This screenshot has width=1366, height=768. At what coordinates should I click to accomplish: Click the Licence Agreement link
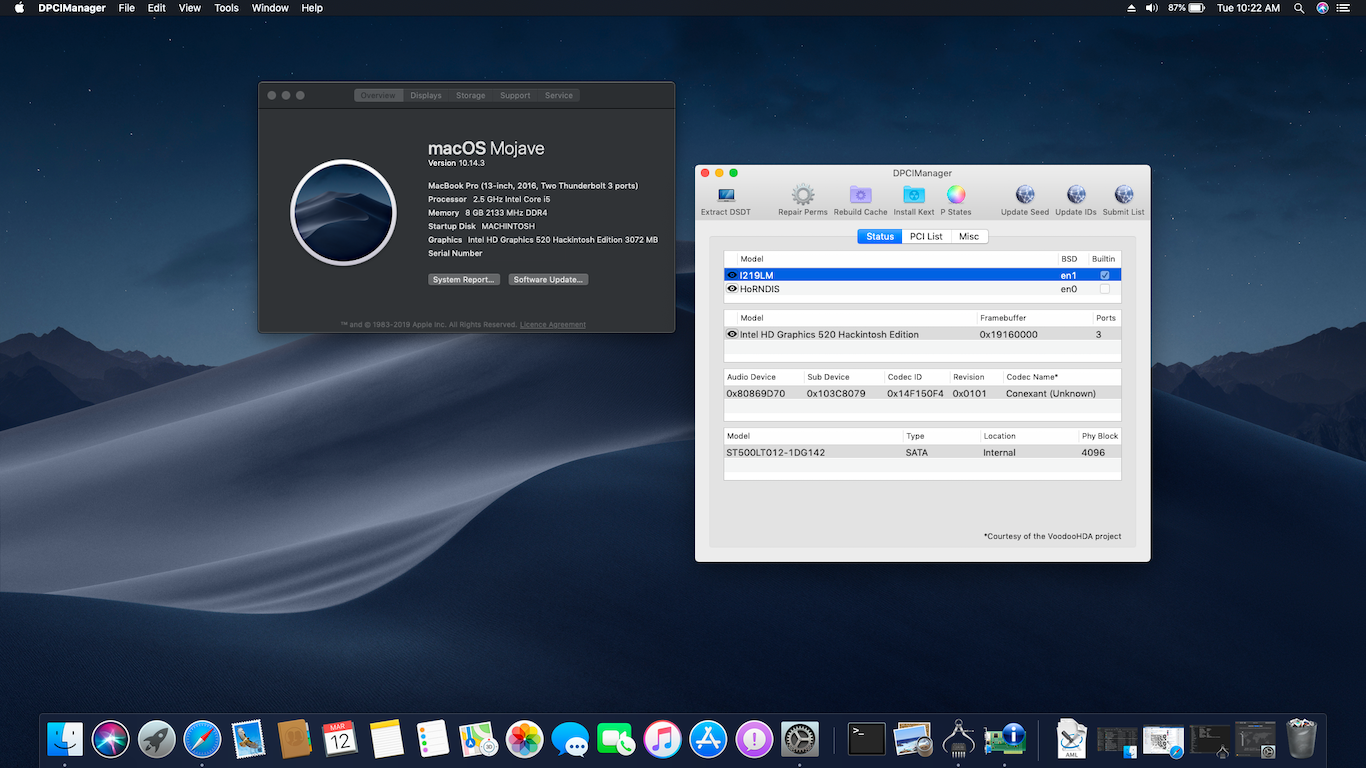(x=552, y=324)
